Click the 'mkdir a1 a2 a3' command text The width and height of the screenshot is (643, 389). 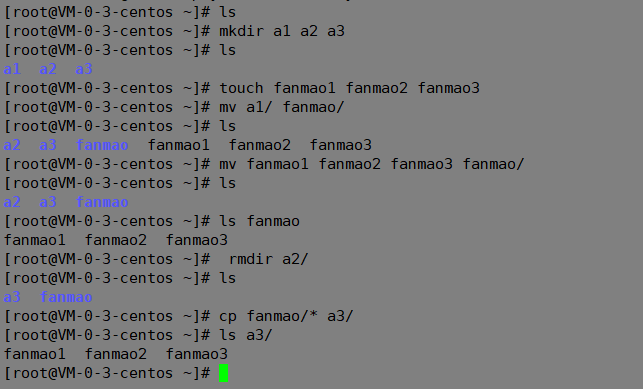[x=282, y=31]
